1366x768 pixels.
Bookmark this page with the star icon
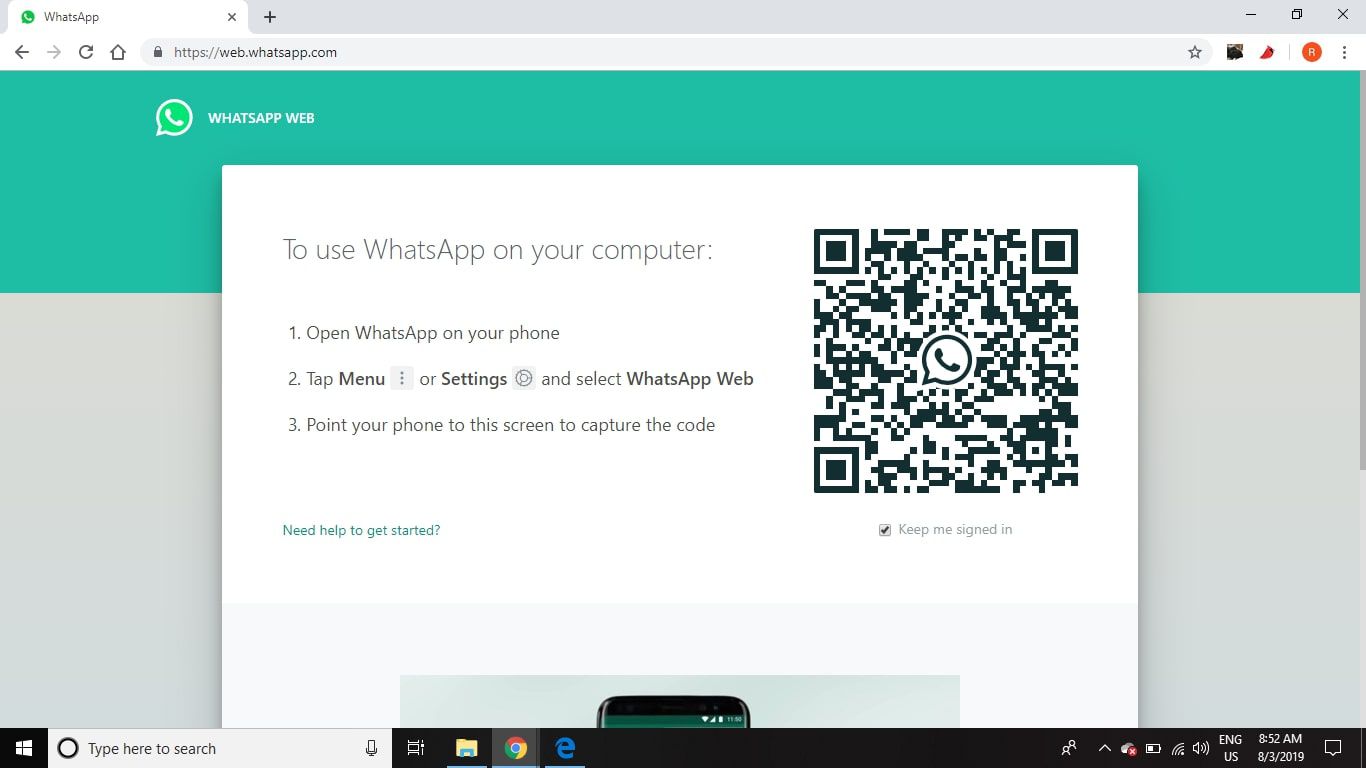coord(1194,52)
